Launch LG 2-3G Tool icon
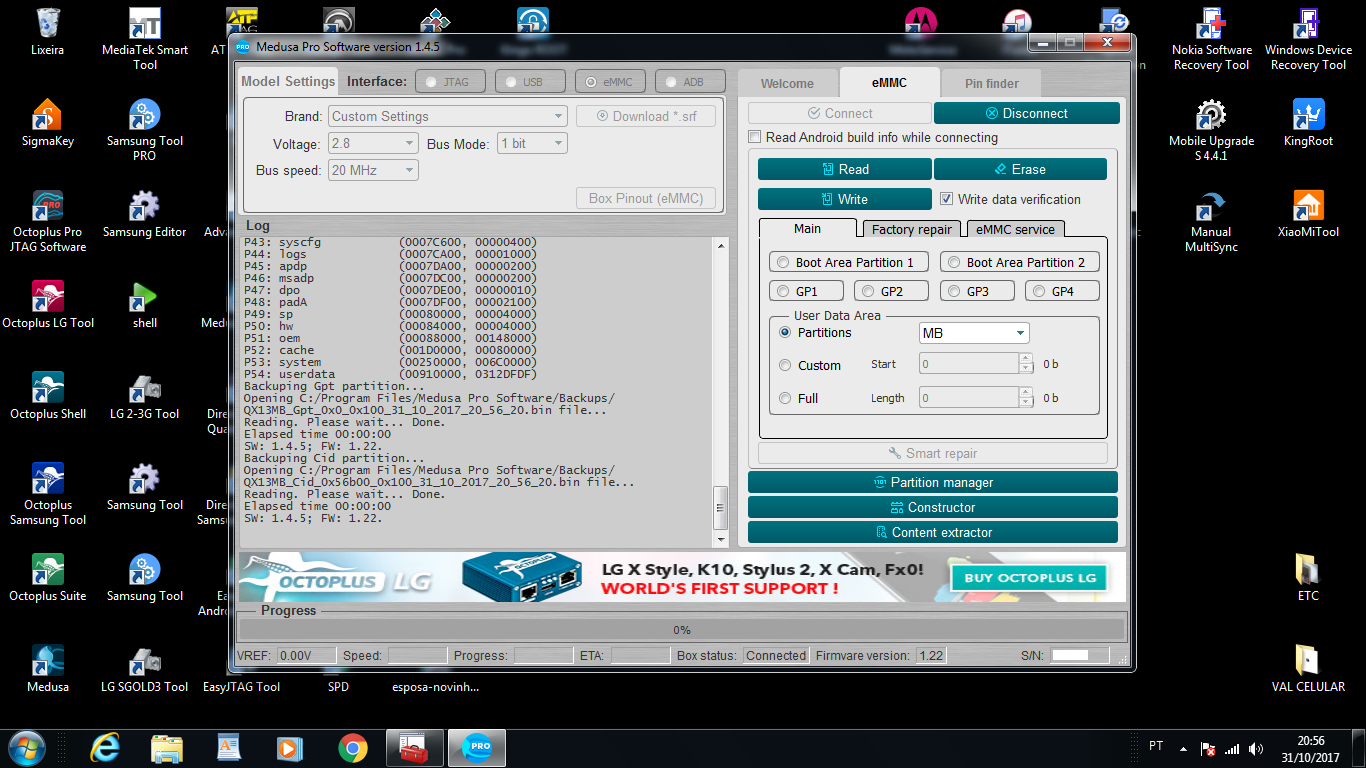Image resolution: width=1366 pixels, height=768 pixels. 145,395
